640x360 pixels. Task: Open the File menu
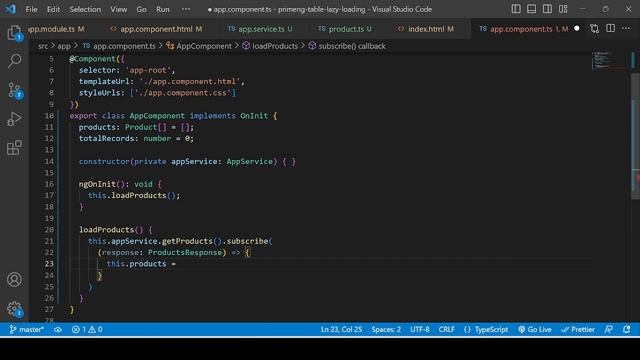tap(31, 9)
